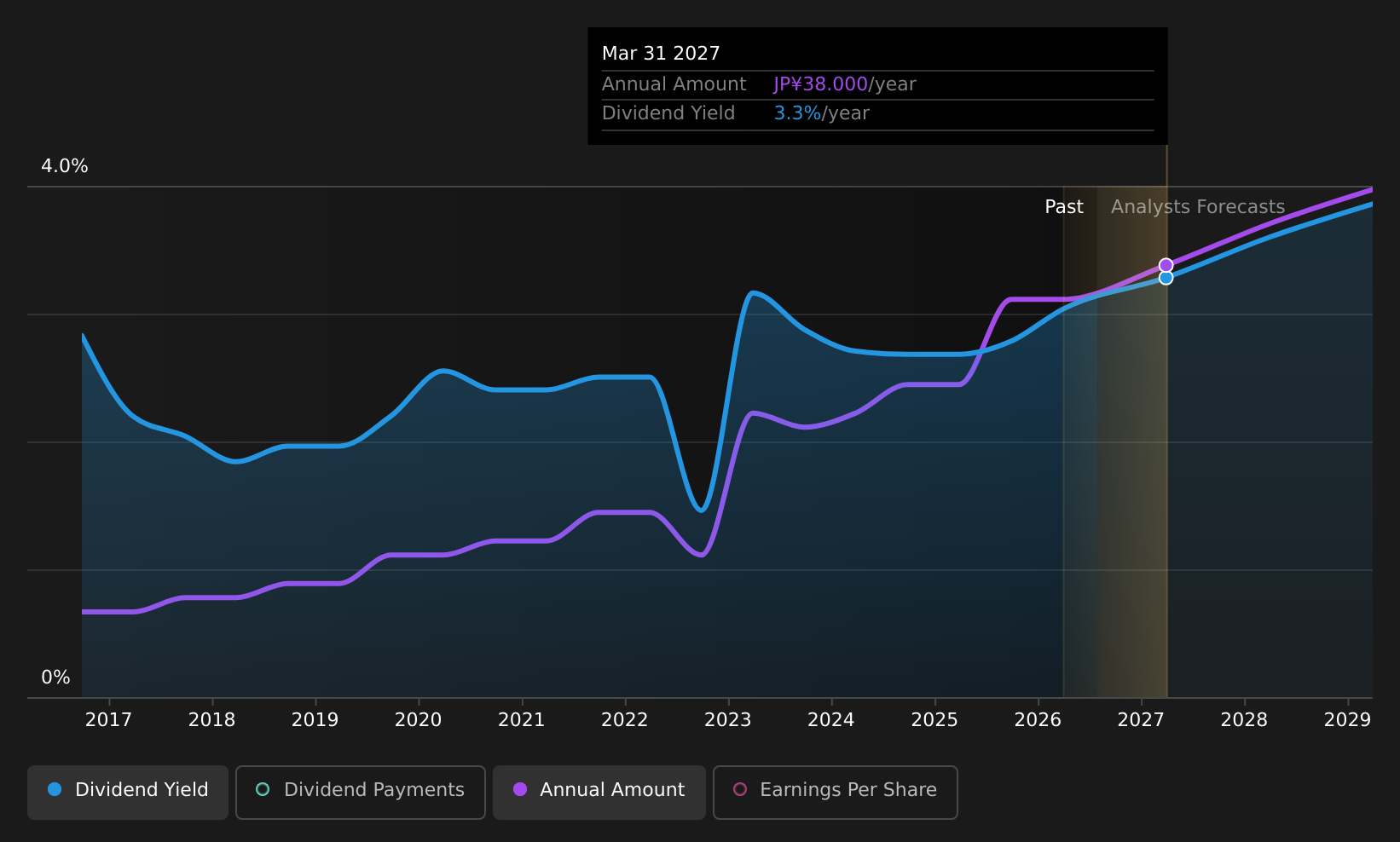Click the 2028 x-axis label

click(x=1244, y=720)
